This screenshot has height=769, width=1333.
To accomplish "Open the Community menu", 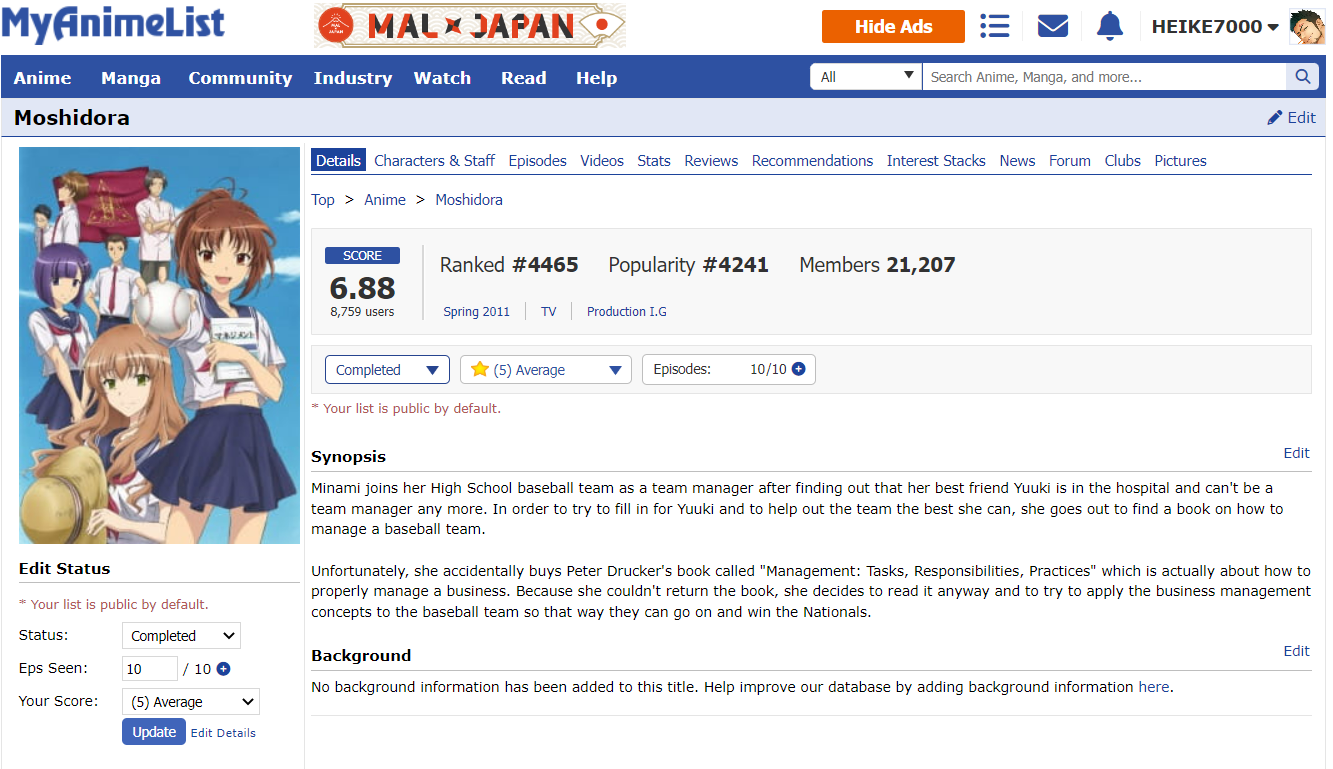I will [240, 78].
